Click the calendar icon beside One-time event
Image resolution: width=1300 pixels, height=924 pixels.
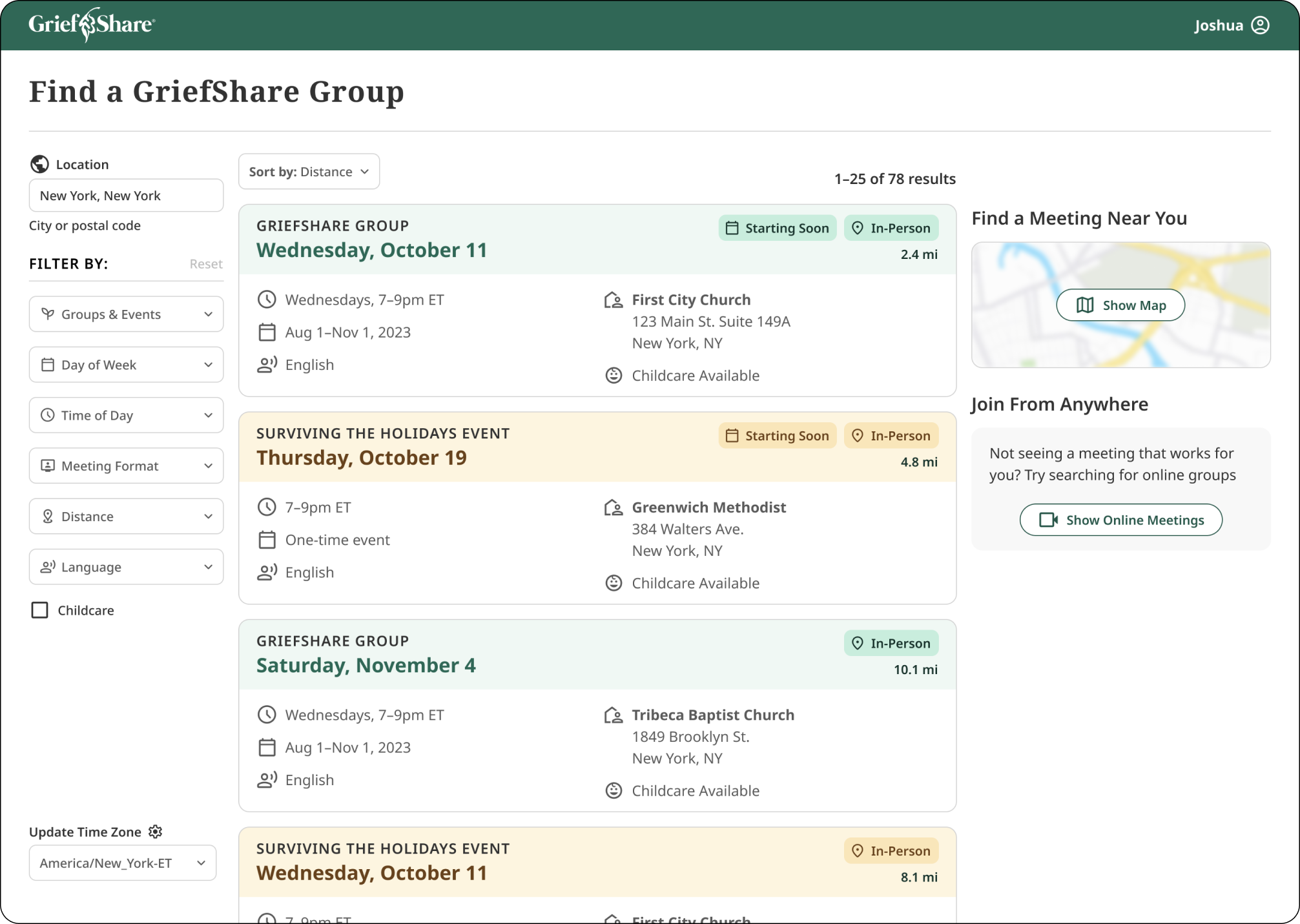(267, 540)
